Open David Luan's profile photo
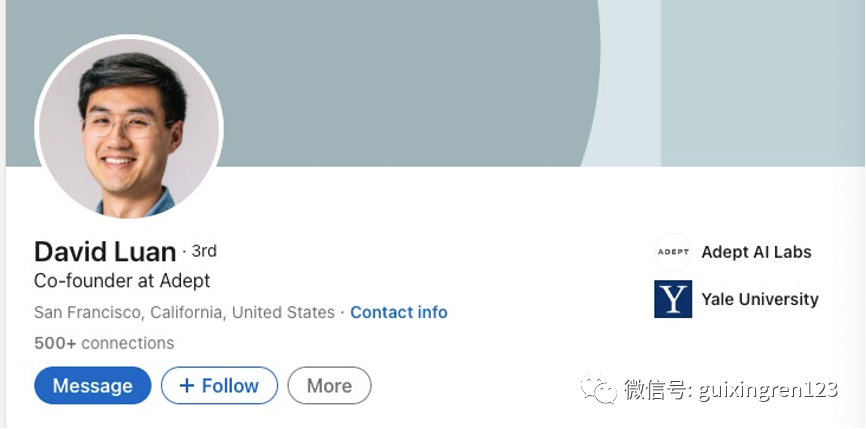The image size is (866, 429). click(x=129, y=129)
